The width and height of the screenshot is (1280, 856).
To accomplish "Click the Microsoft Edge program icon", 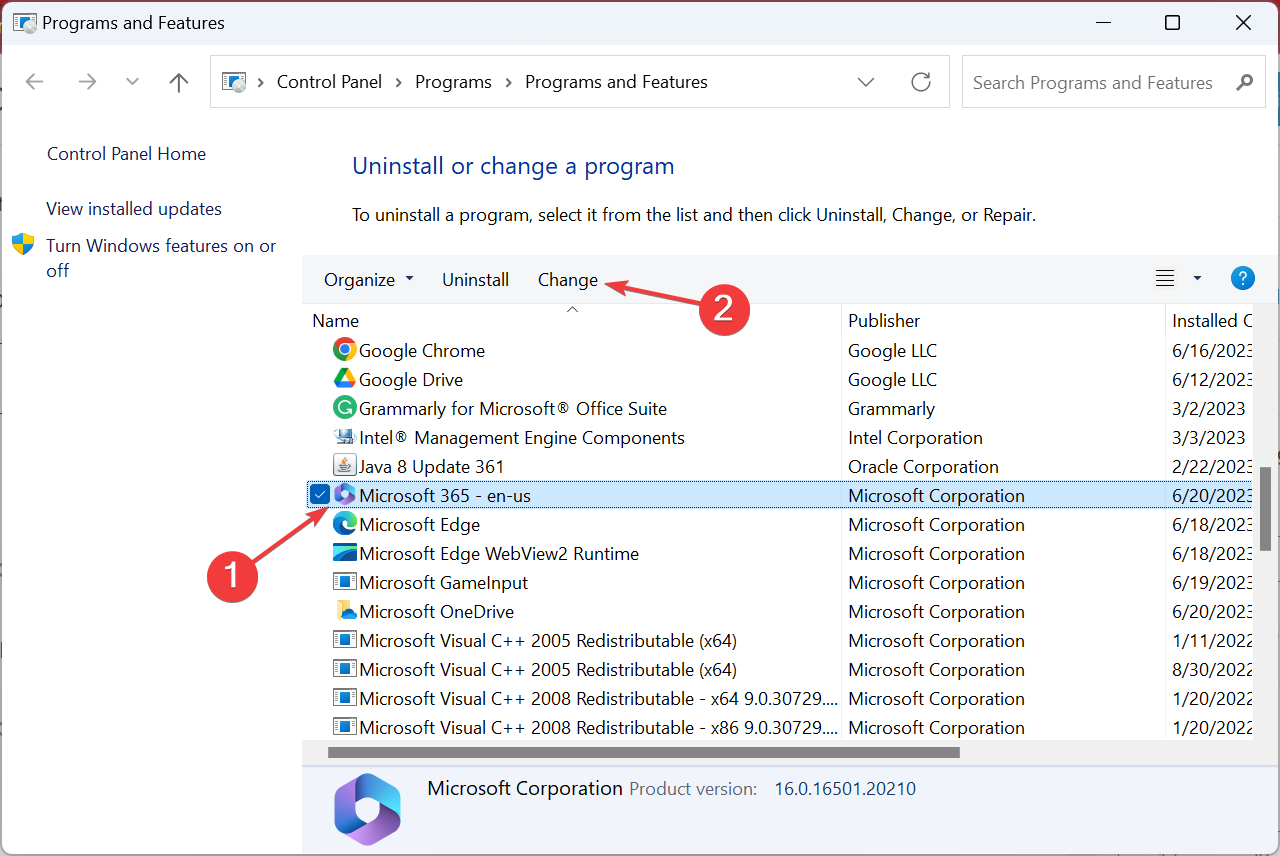I will [x=344, y=524].
